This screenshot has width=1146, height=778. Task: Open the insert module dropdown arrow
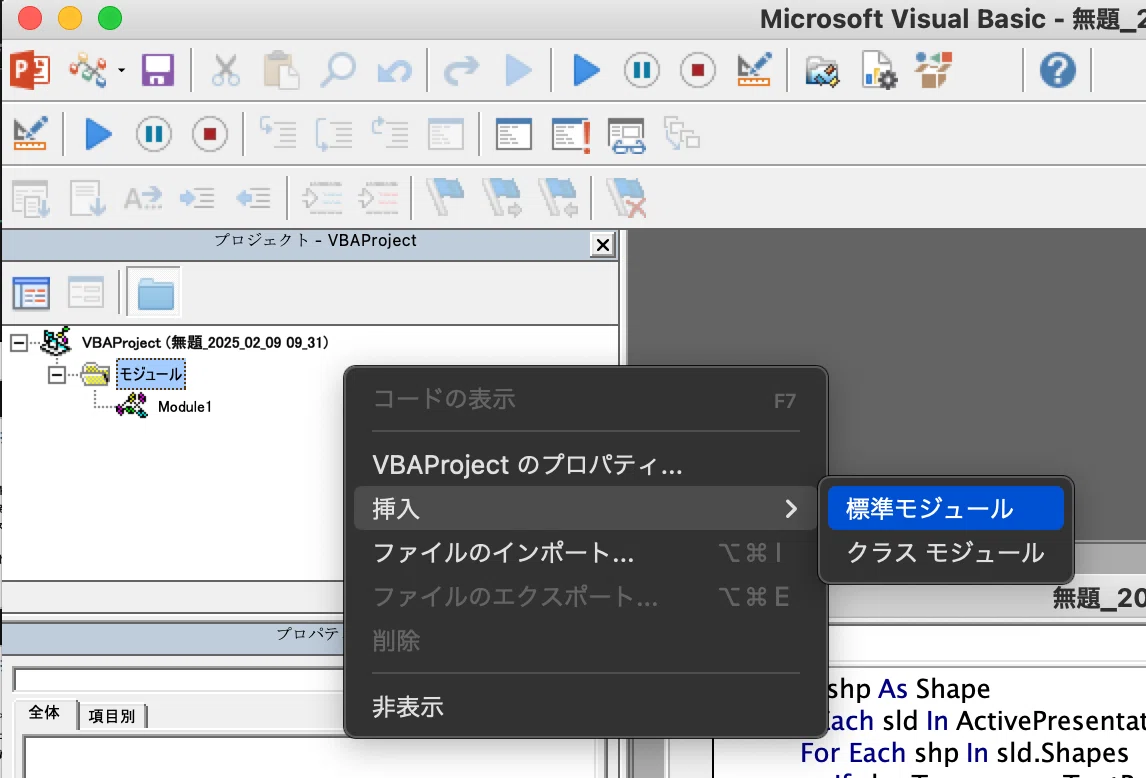(121, 70)
